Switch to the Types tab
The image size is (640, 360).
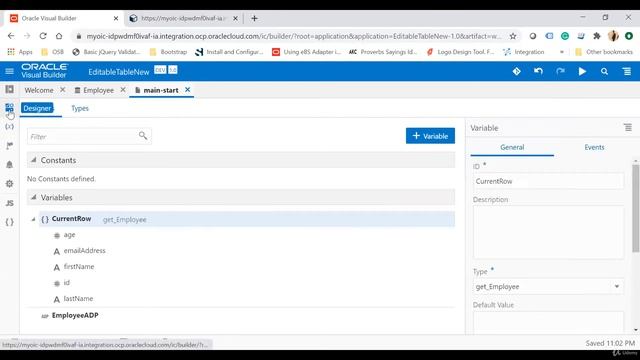point(80,108)
